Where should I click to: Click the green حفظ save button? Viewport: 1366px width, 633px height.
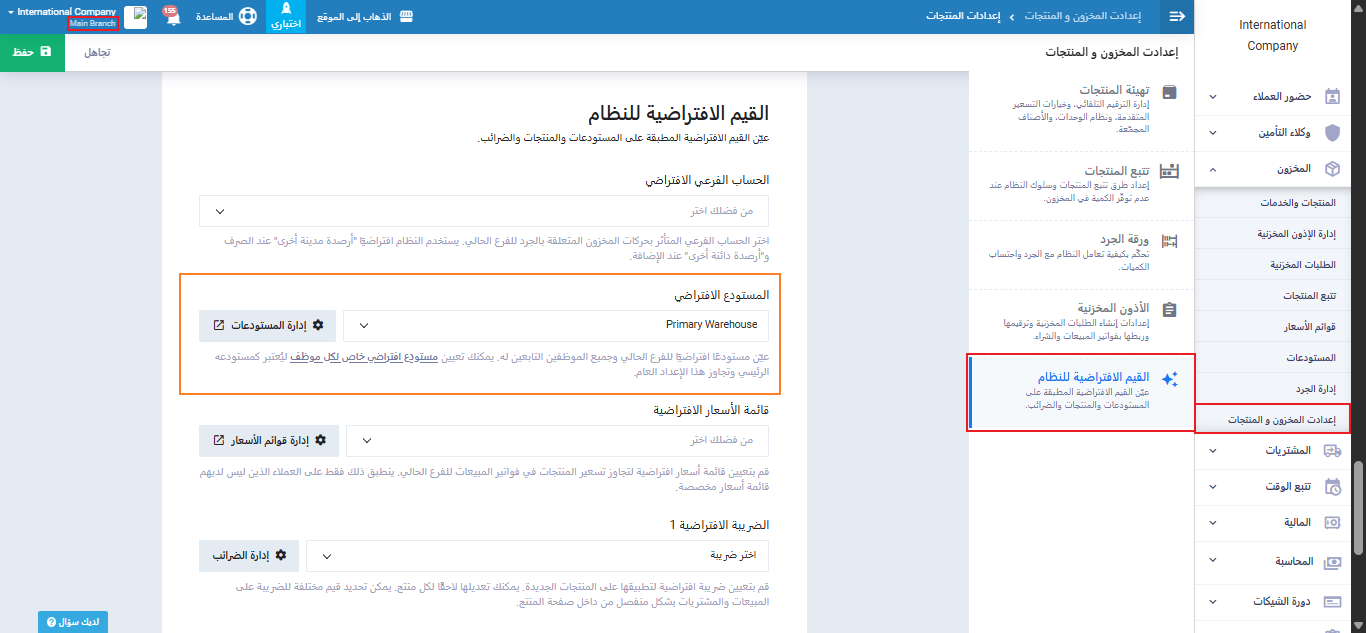tap(32, 51)
